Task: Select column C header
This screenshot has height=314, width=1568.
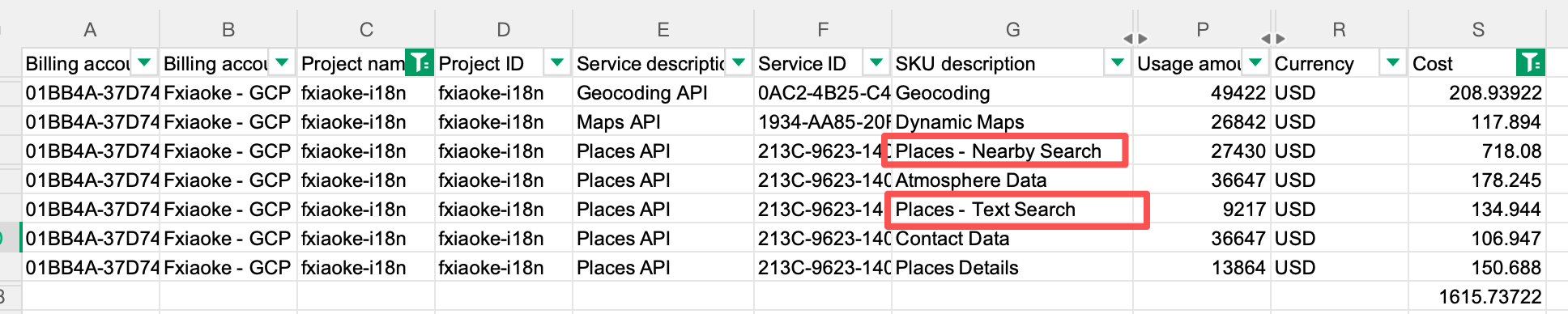Action: (x=366, y=29)
